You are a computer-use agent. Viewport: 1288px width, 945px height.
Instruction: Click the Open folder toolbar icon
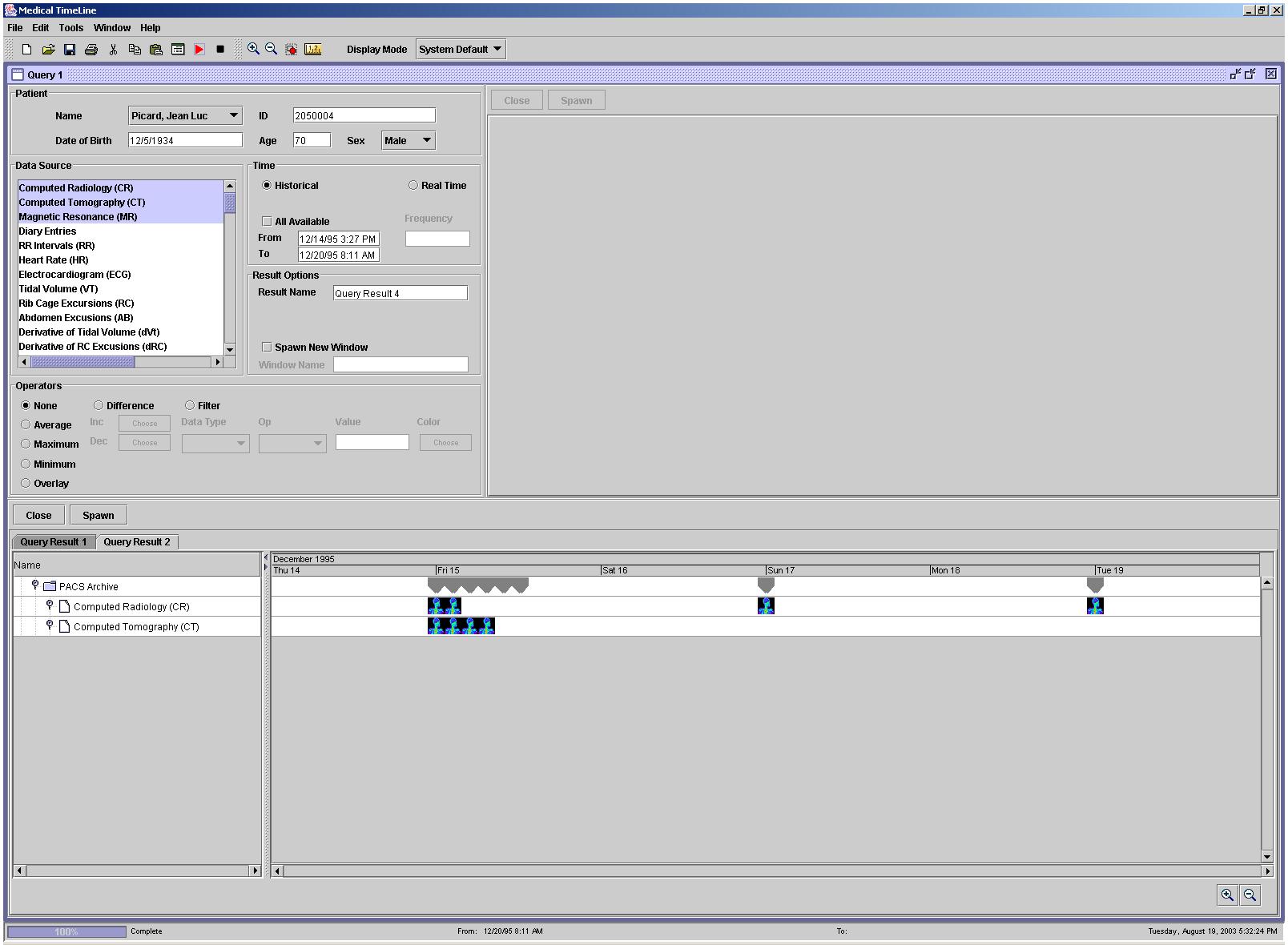(48, 50)
